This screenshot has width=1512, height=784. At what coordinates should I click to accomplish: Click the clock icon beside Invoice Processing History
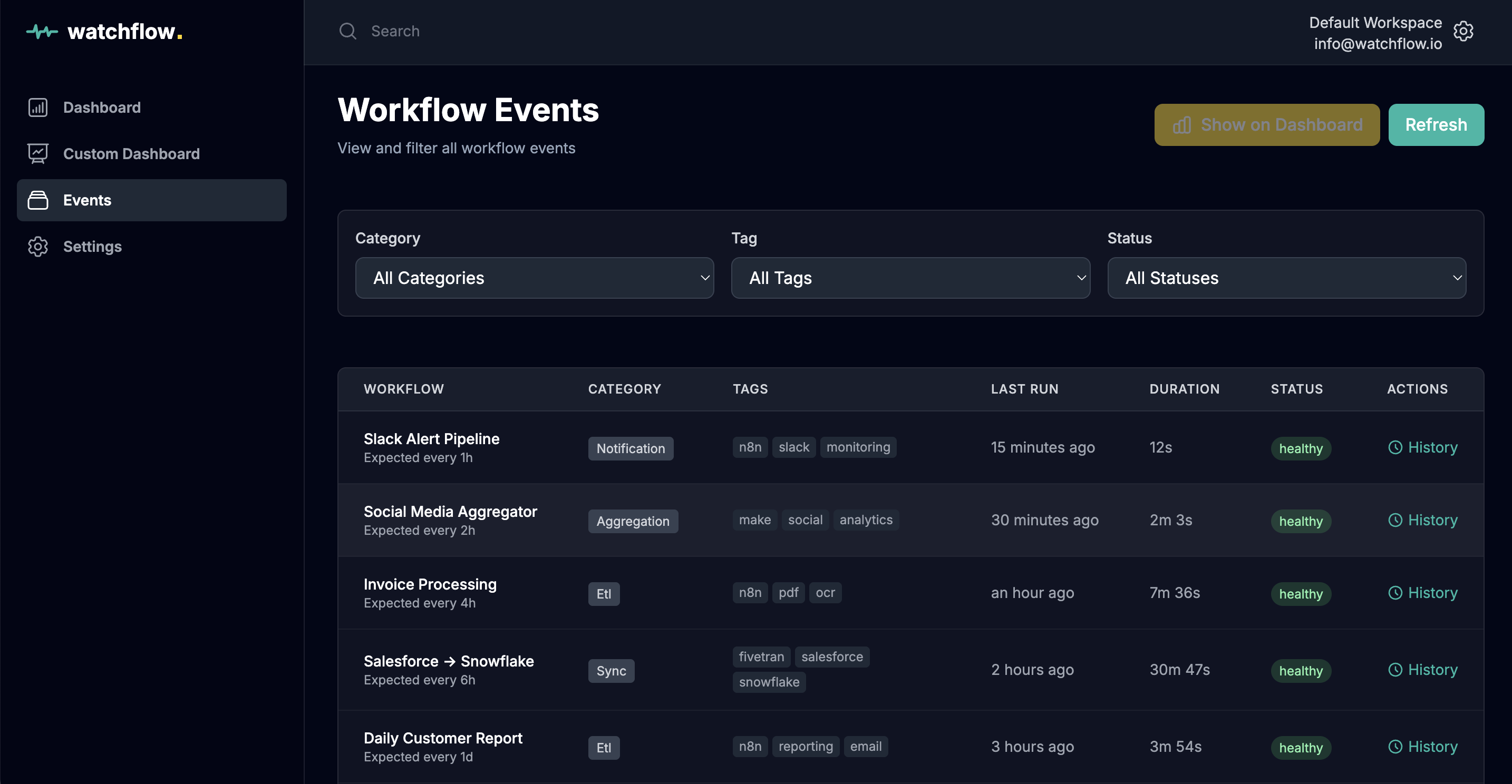tap(1396, 593)
